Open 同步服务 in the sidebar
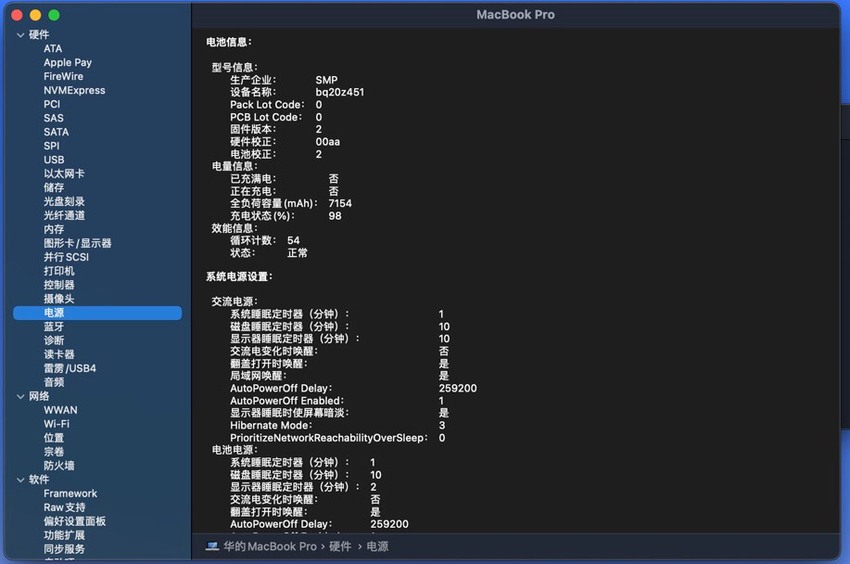850x564 pixels. tap(64, 549)
